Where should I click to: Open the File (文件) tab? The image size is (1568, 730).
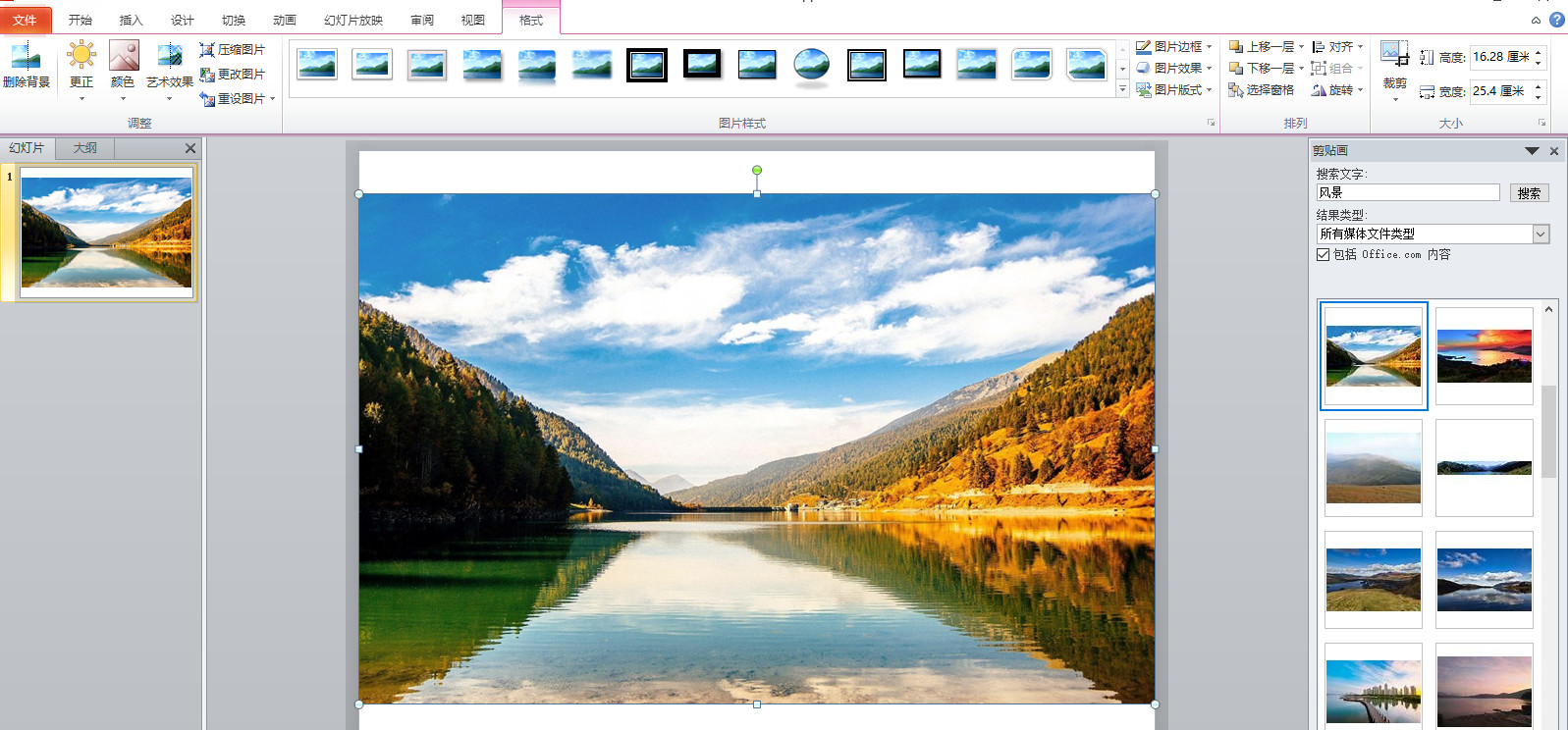(26, 20)
